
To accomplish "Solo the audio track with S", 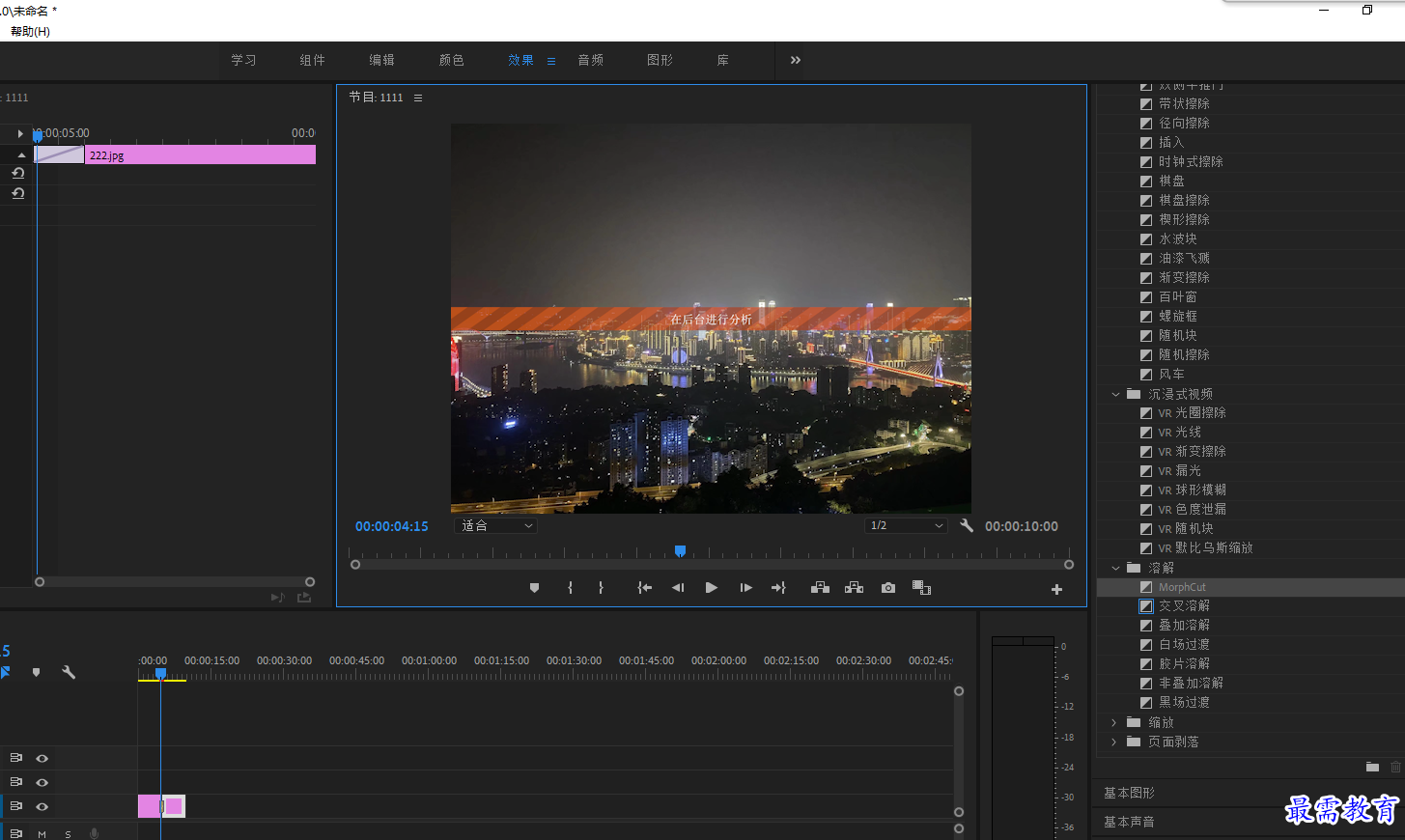I will pos(68,834).
